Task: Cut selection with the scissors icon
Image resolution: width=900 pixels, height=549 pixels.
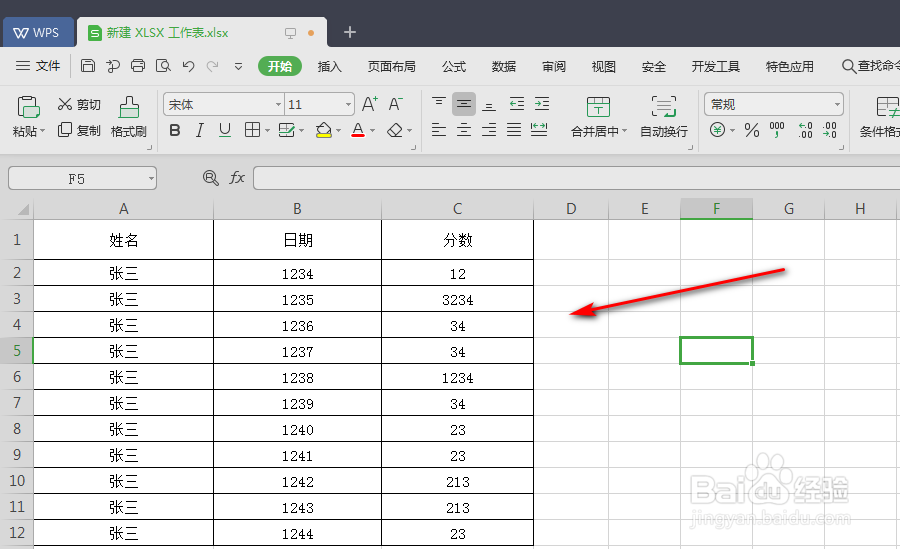Action: (65, 104)
